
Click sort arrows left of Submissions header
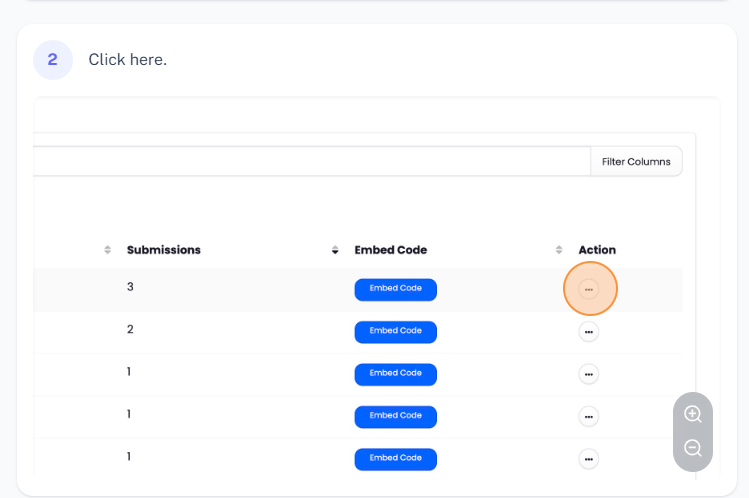pos(108,250)
